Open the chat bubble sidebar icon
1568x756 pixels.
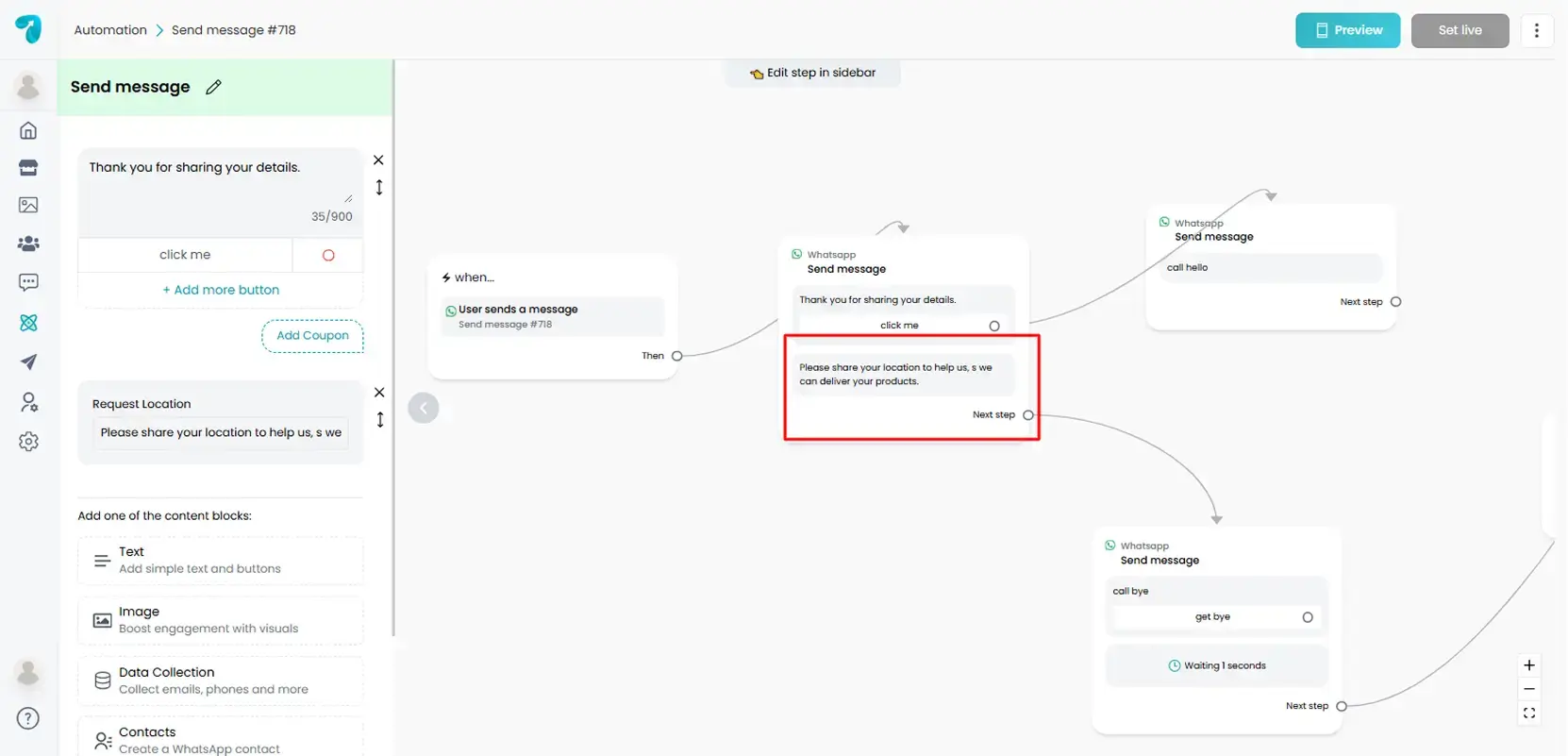[28, 282]
